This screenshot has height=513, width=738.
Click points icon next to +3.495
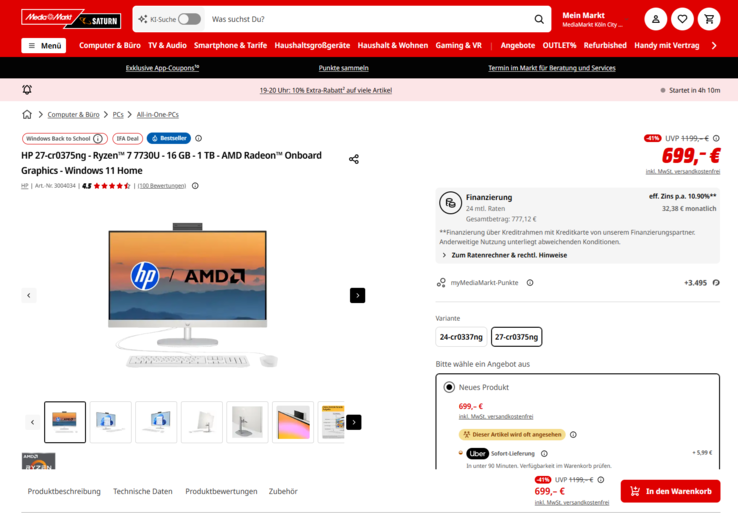tap(716, 283)
